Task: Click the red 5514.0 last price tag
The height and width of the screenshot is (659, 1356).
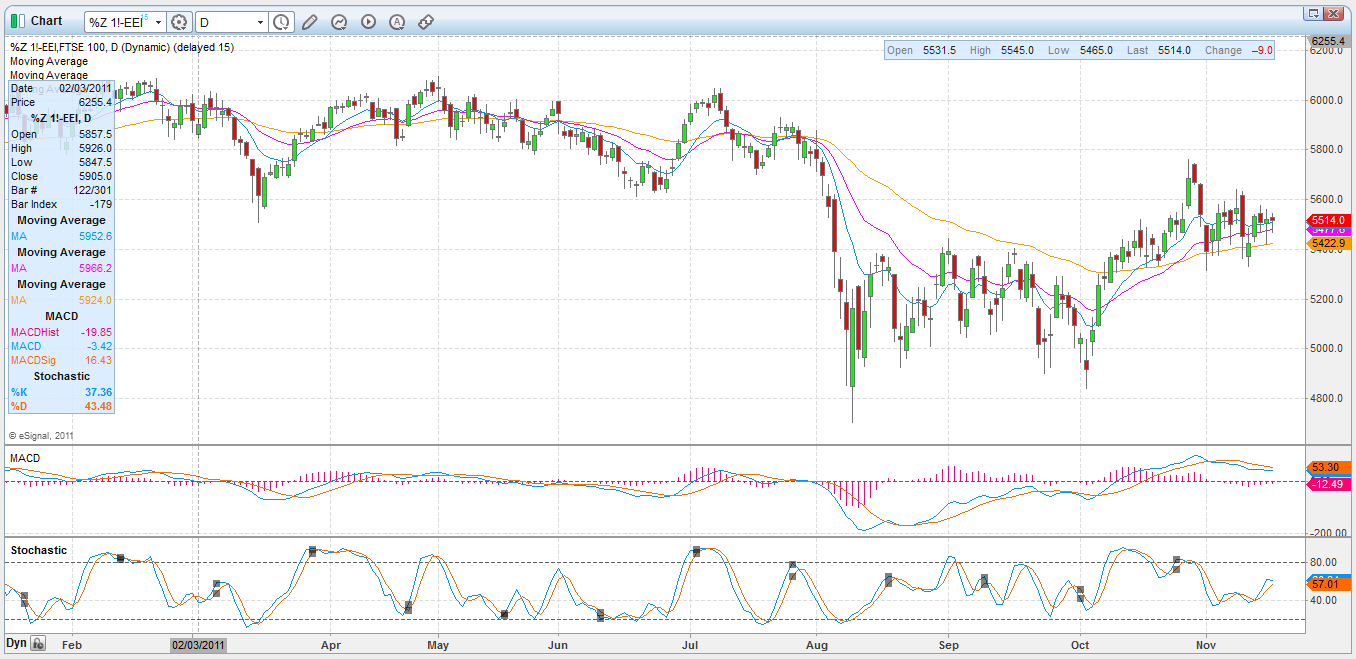Action: click(1329, 220)
